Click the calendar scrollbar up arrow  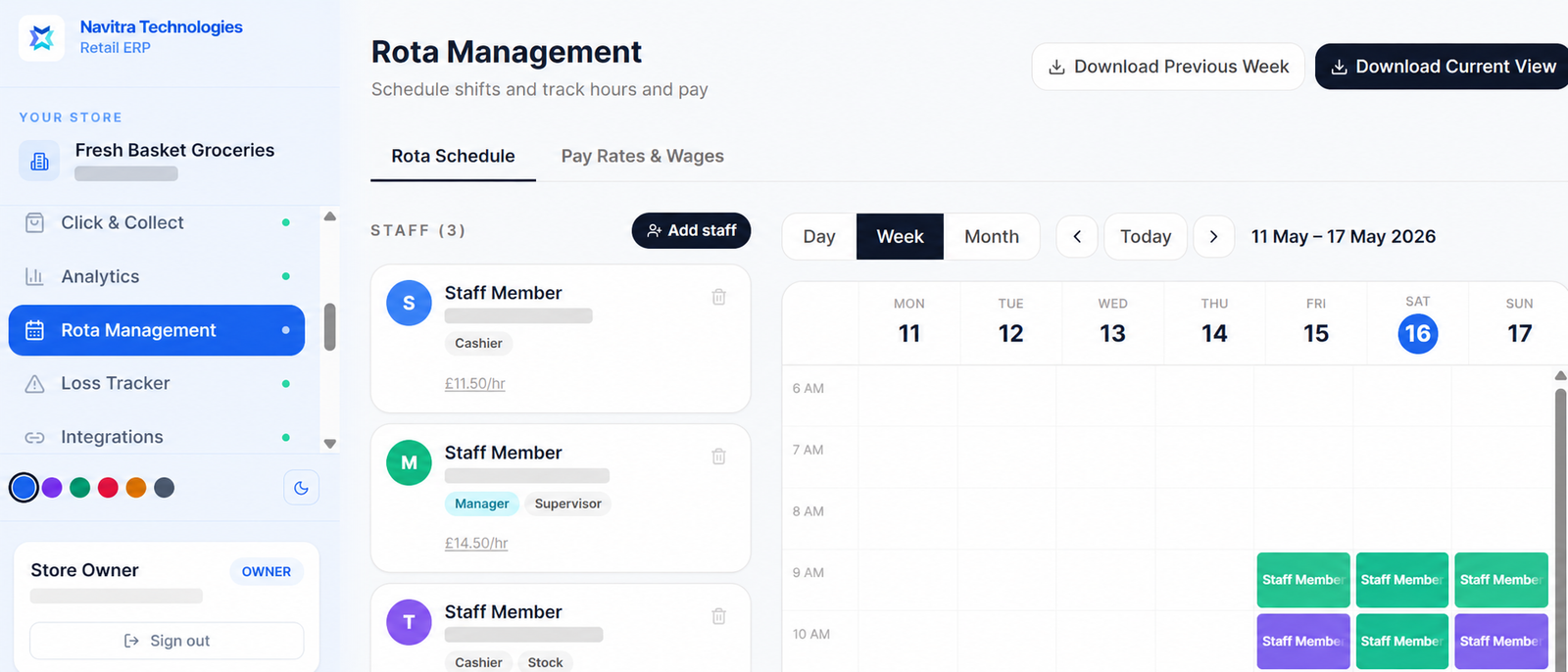(x=1560, y=376)
